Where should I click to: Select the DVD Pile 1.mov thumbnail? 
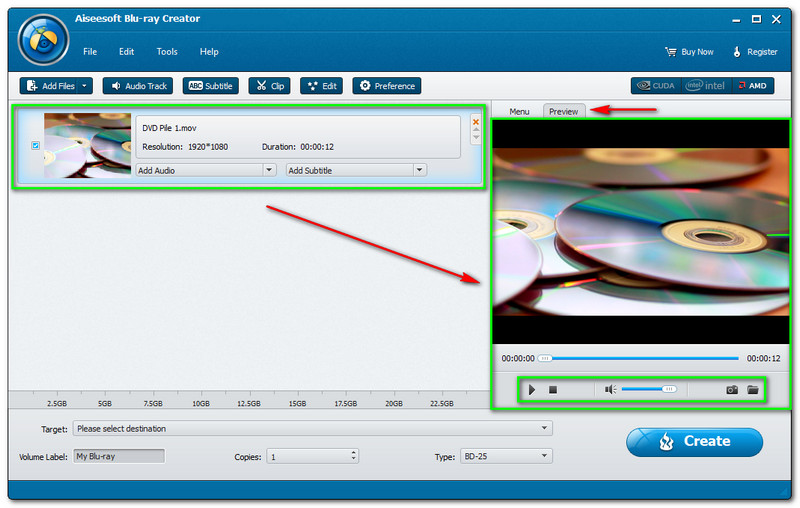[x=87, y=145]
